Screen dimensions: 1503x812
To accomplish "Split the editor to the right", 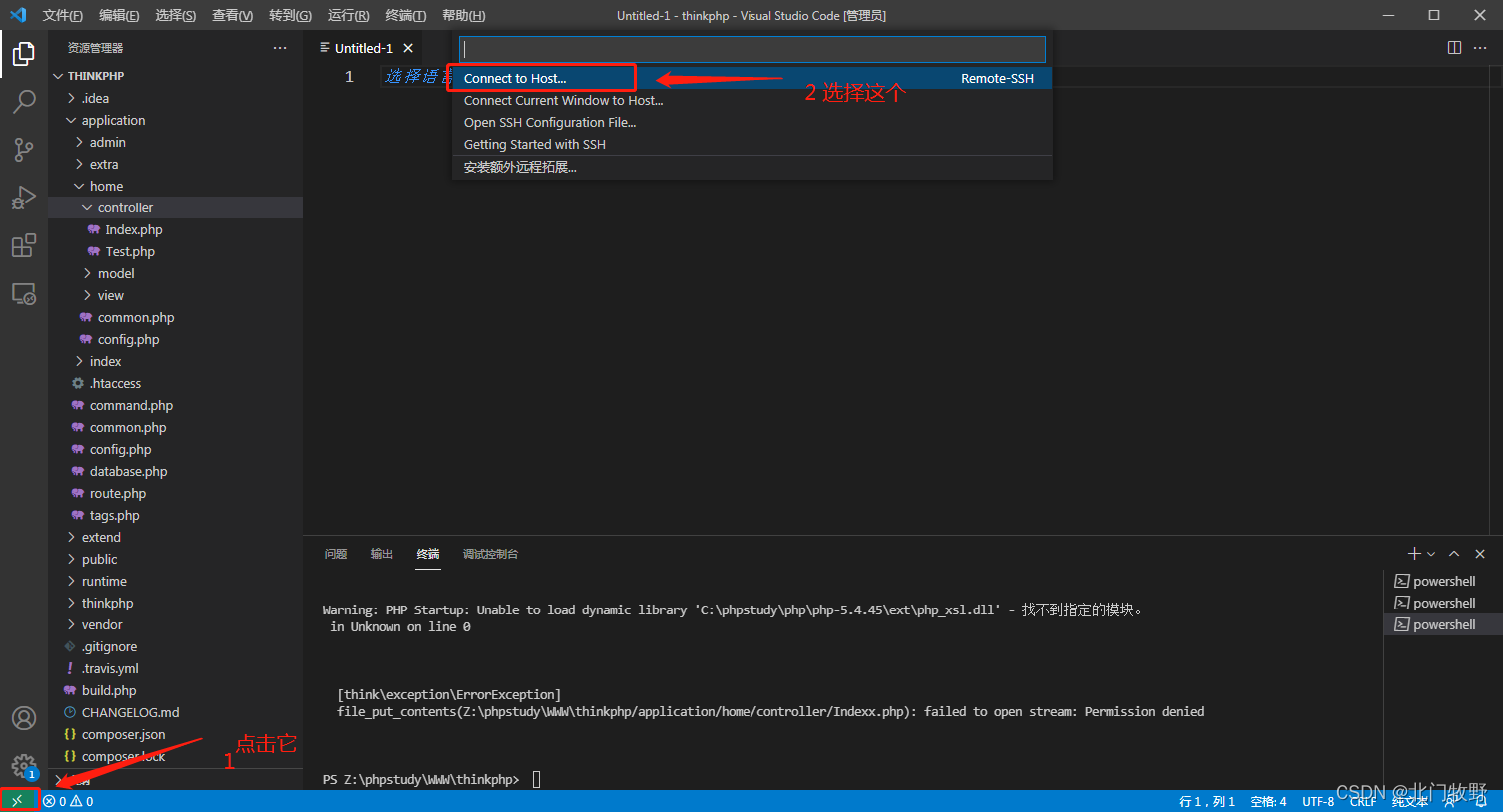I will [x=1454, y=48].
